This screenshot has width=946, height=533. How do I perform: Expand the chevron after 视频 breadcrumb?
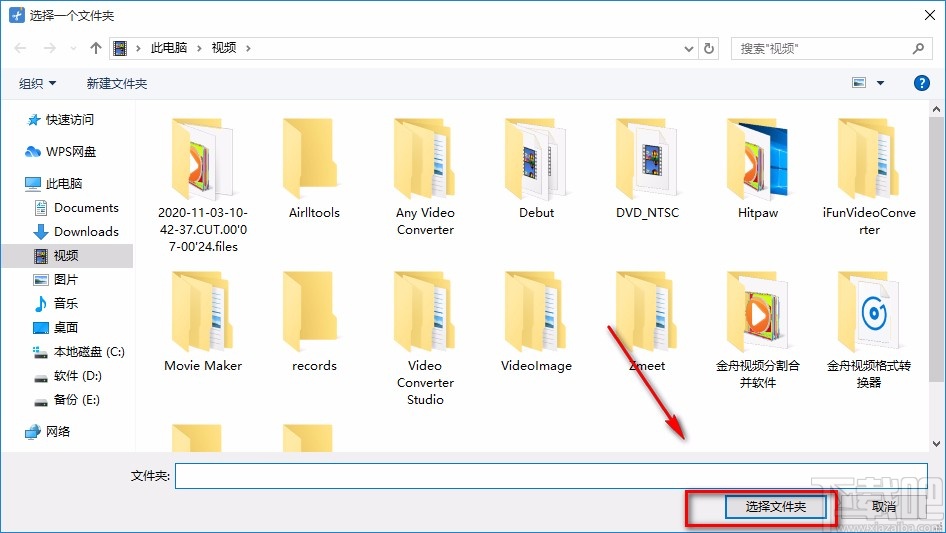click(x=248, y=48)
